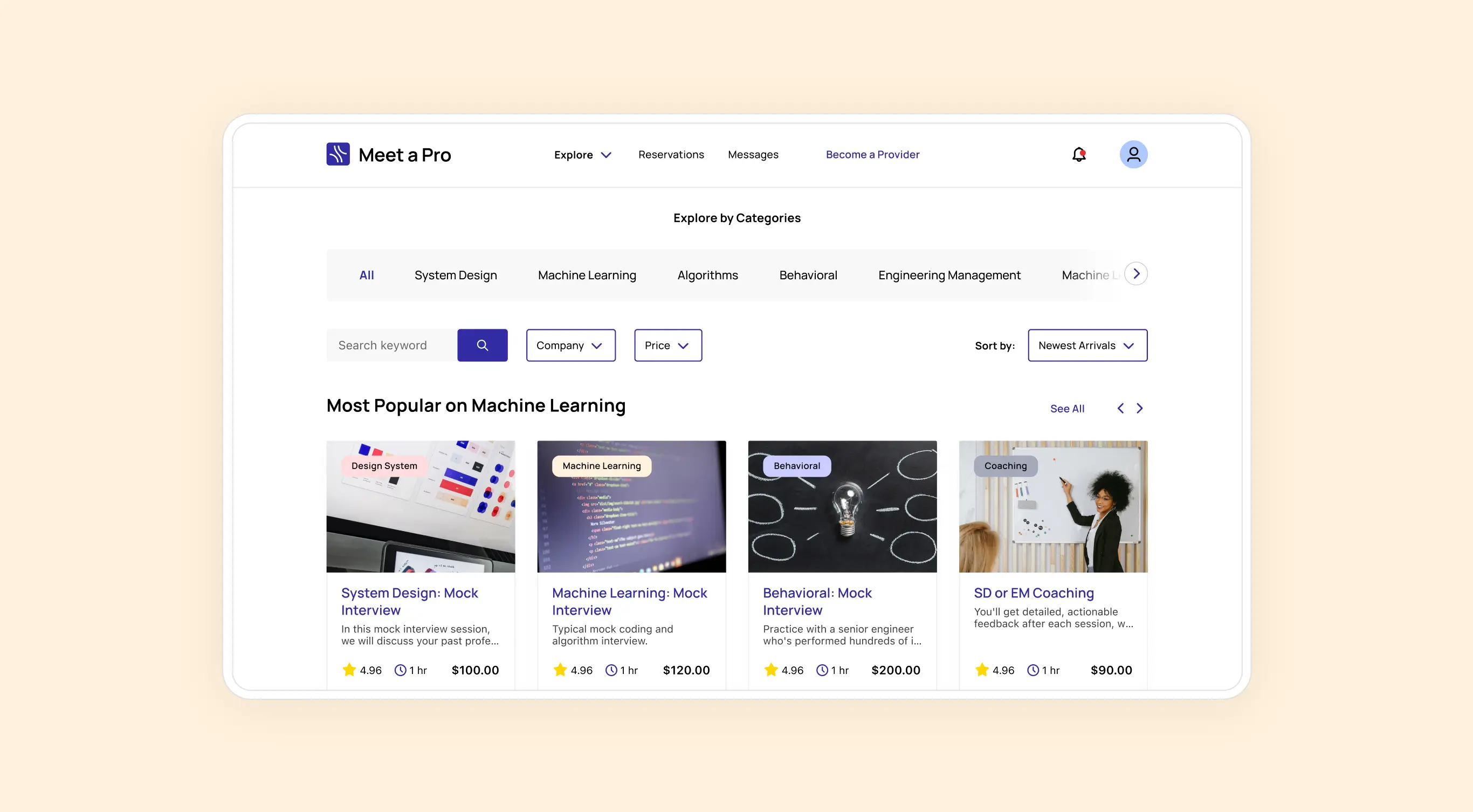This screenshot has width=1473, height=812.
Task: Click the Become a Provider link
Action: tap(872, 154)
